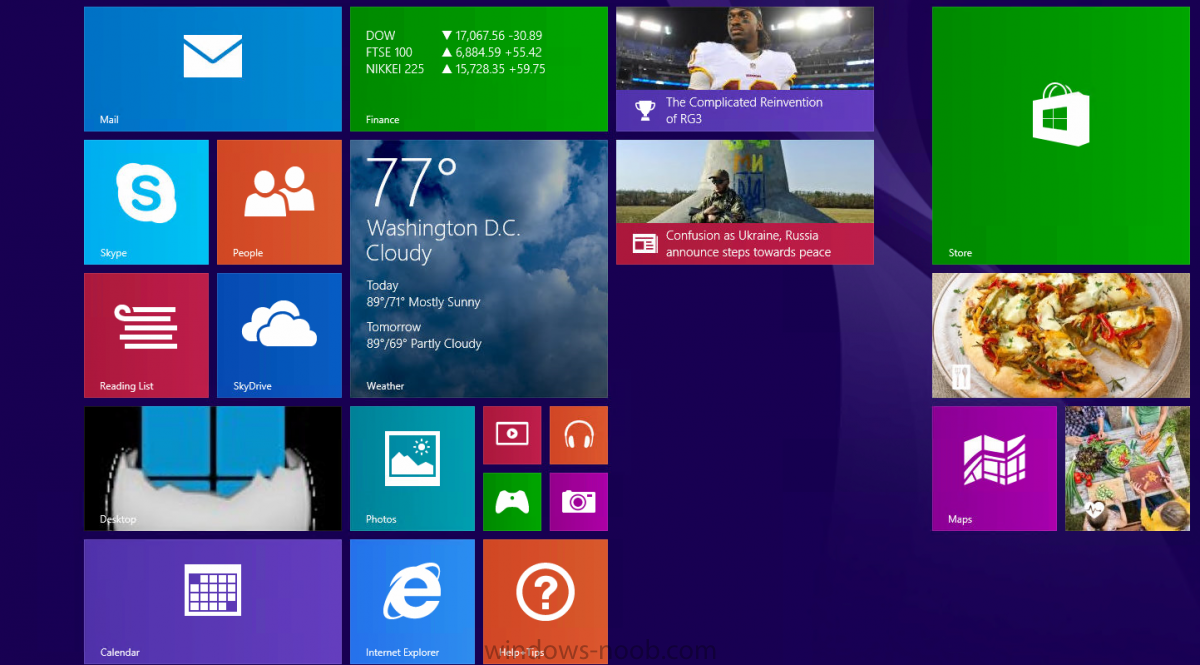Click the trophy icon on sports tile

(x=645, y=110)
